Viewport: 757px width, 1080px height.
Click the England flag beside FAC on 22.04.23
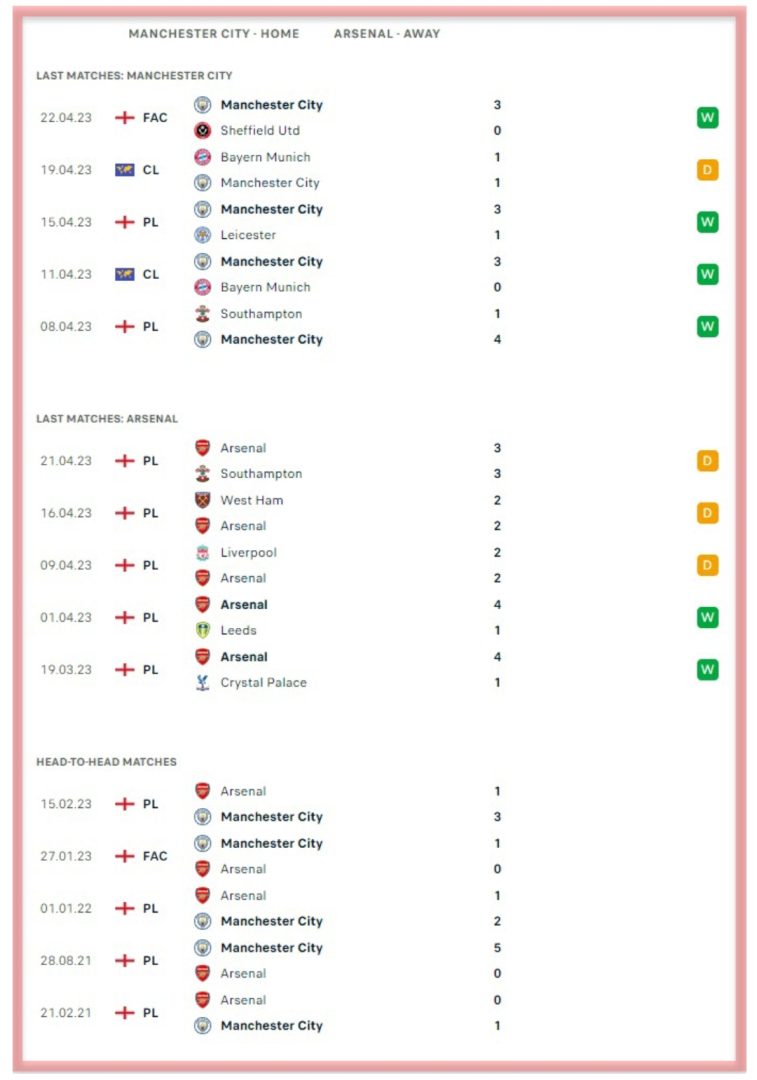[125, 118]
